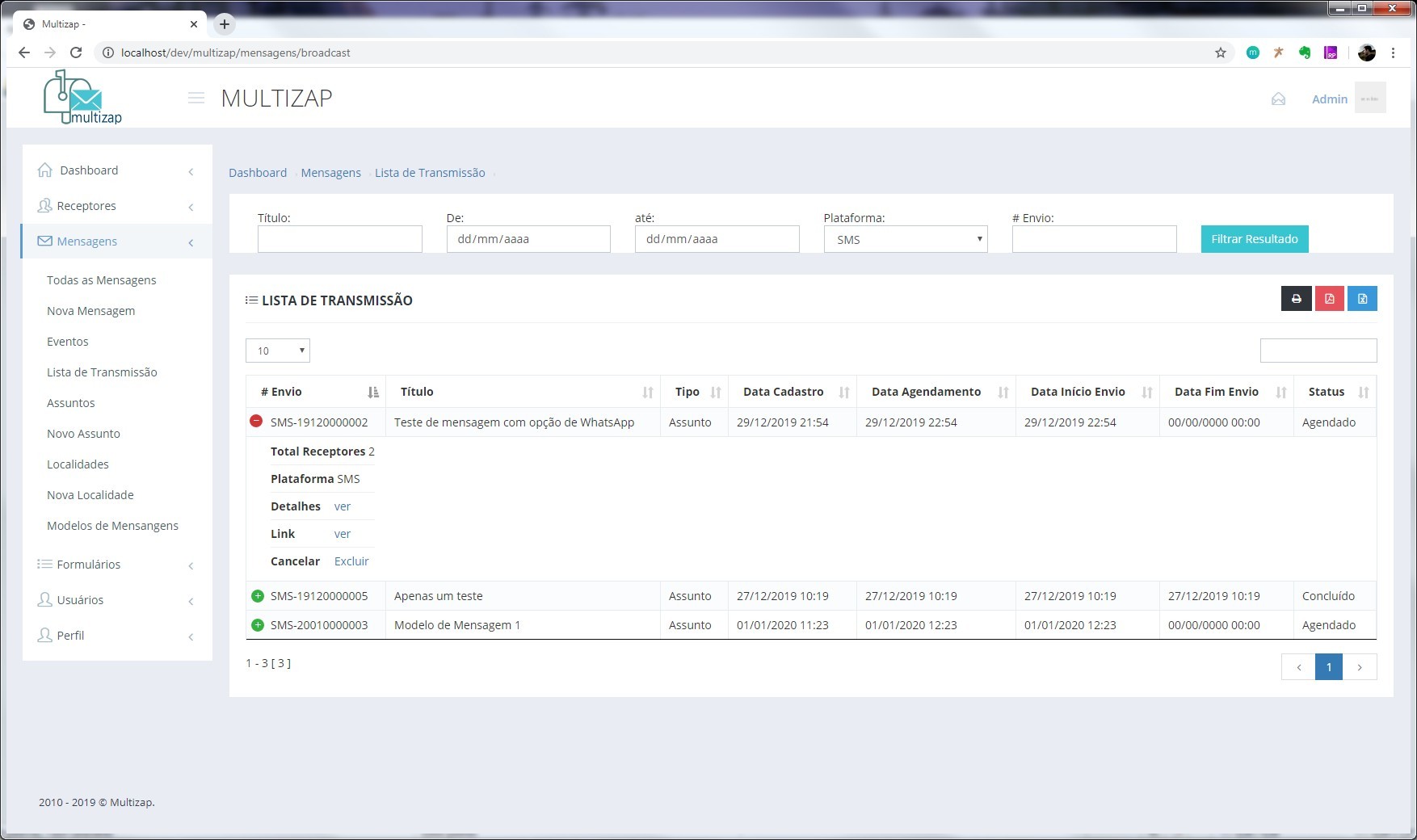Expand the Receptores menu chevron
Screen dimensions: 1417x840
coord(191,207)
